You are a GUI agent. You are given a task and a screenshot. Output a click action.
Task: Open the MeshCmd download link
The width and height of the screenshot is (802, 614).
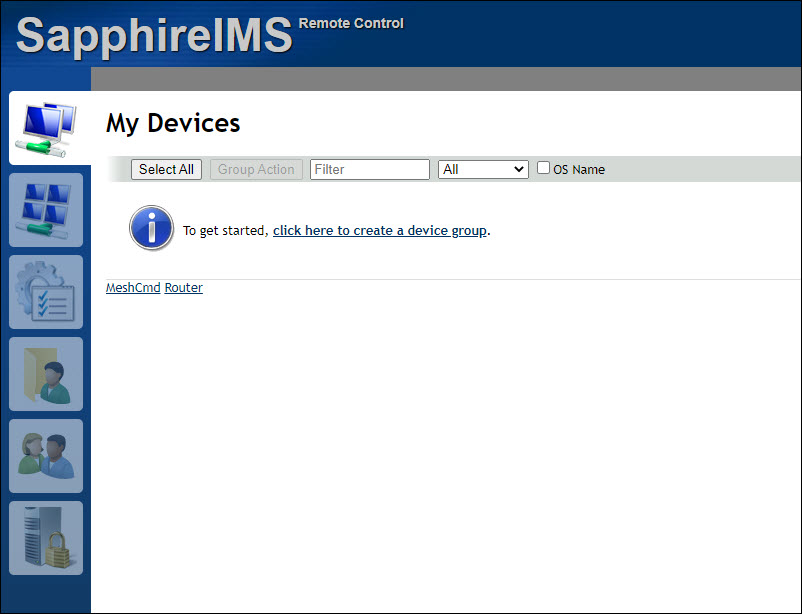[x=132, y=287]
